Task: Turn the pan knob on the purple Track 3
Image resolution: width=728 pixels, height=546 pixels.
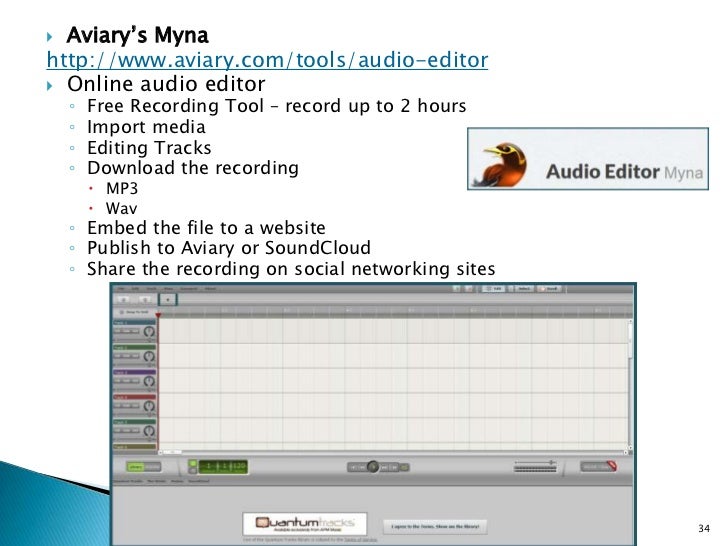Action: (149, 381)
